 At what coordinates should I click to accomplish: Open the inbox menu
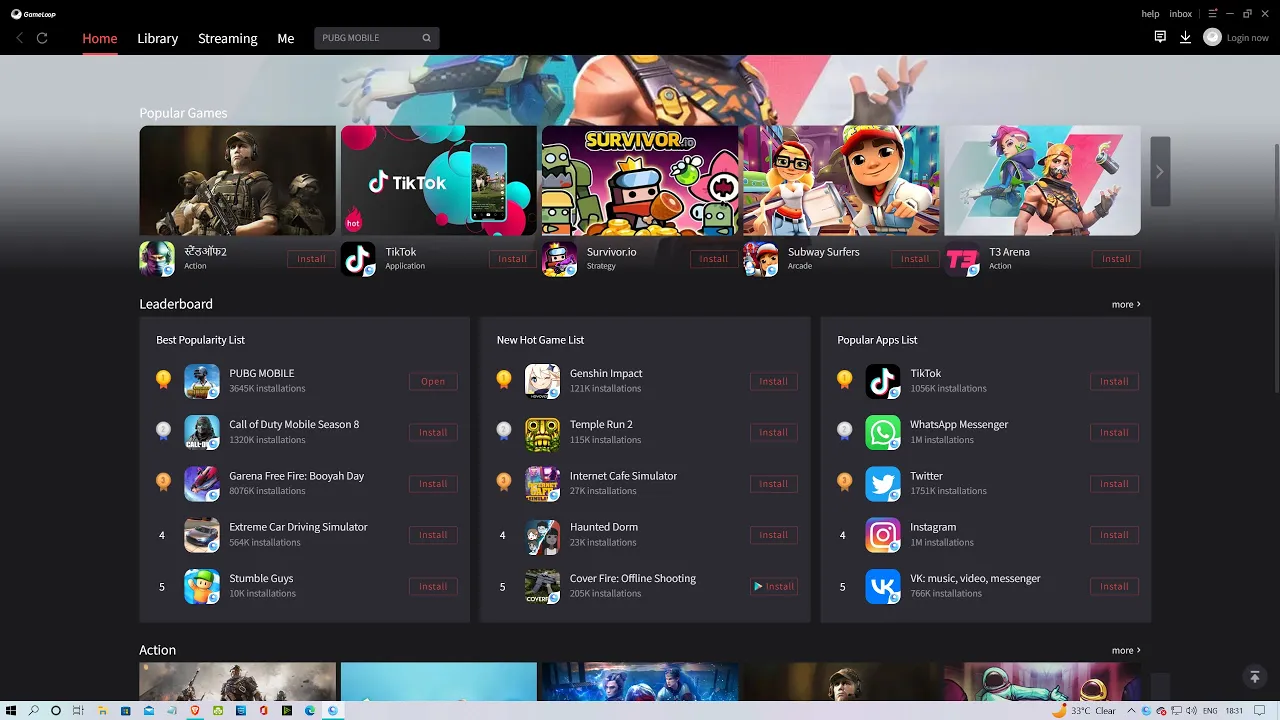1180,14
